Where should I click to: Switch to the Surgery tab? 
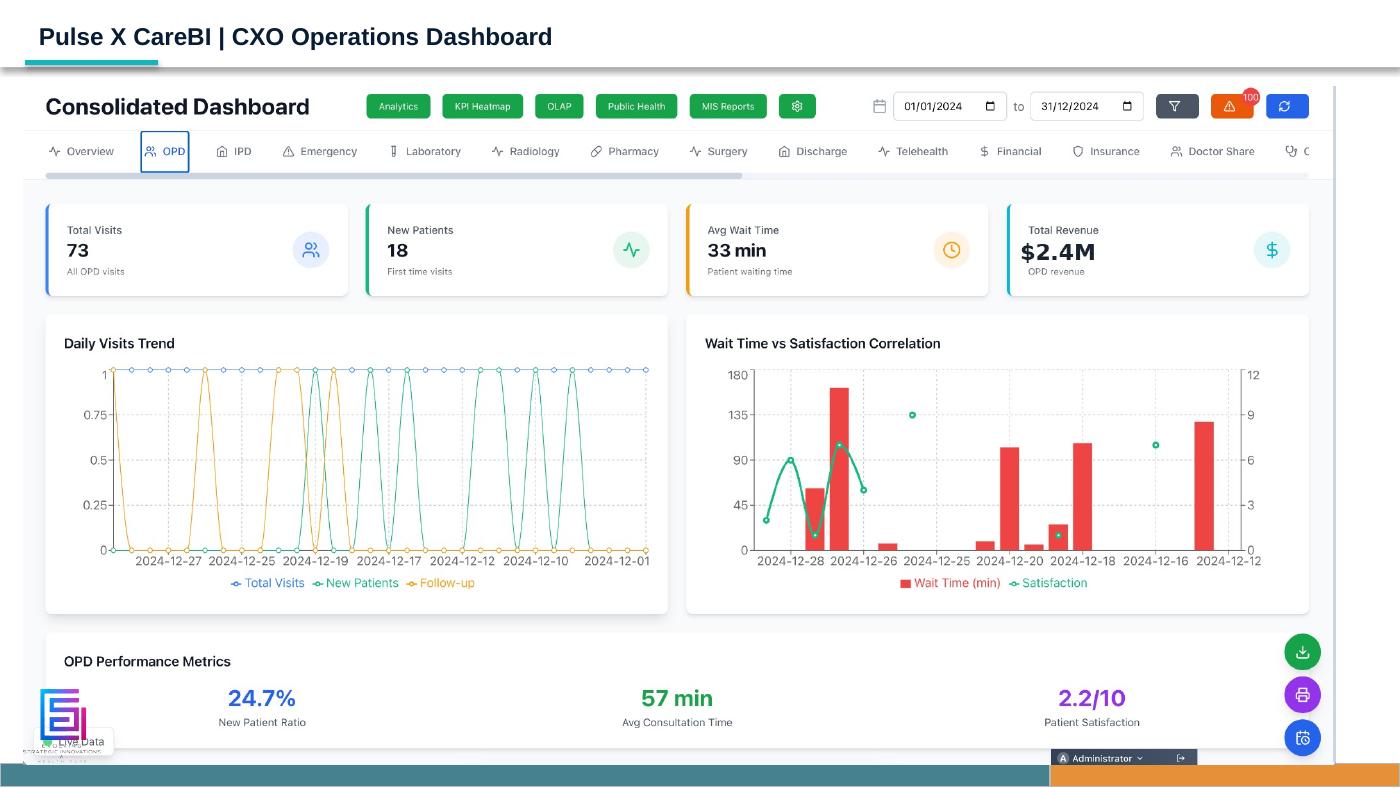(718, 152)
